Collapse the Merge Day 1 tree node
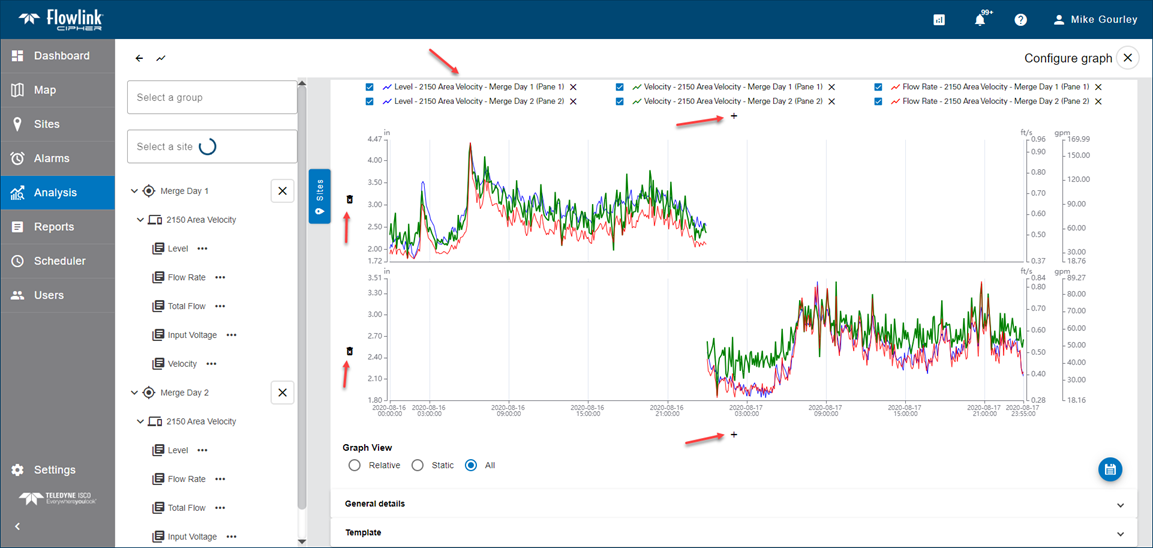Screen dimensions: 1153x548 (135, 191)
